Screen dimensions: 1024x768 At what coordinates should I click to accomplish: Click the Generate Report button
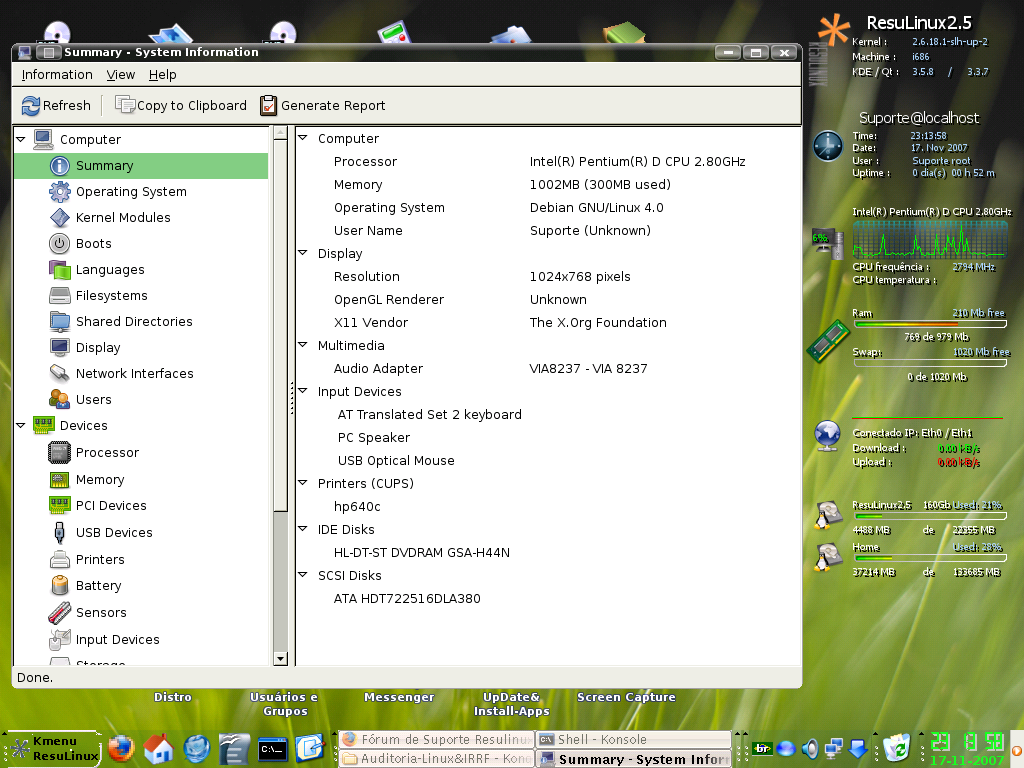pyautogui.click(x=323, y=105)
